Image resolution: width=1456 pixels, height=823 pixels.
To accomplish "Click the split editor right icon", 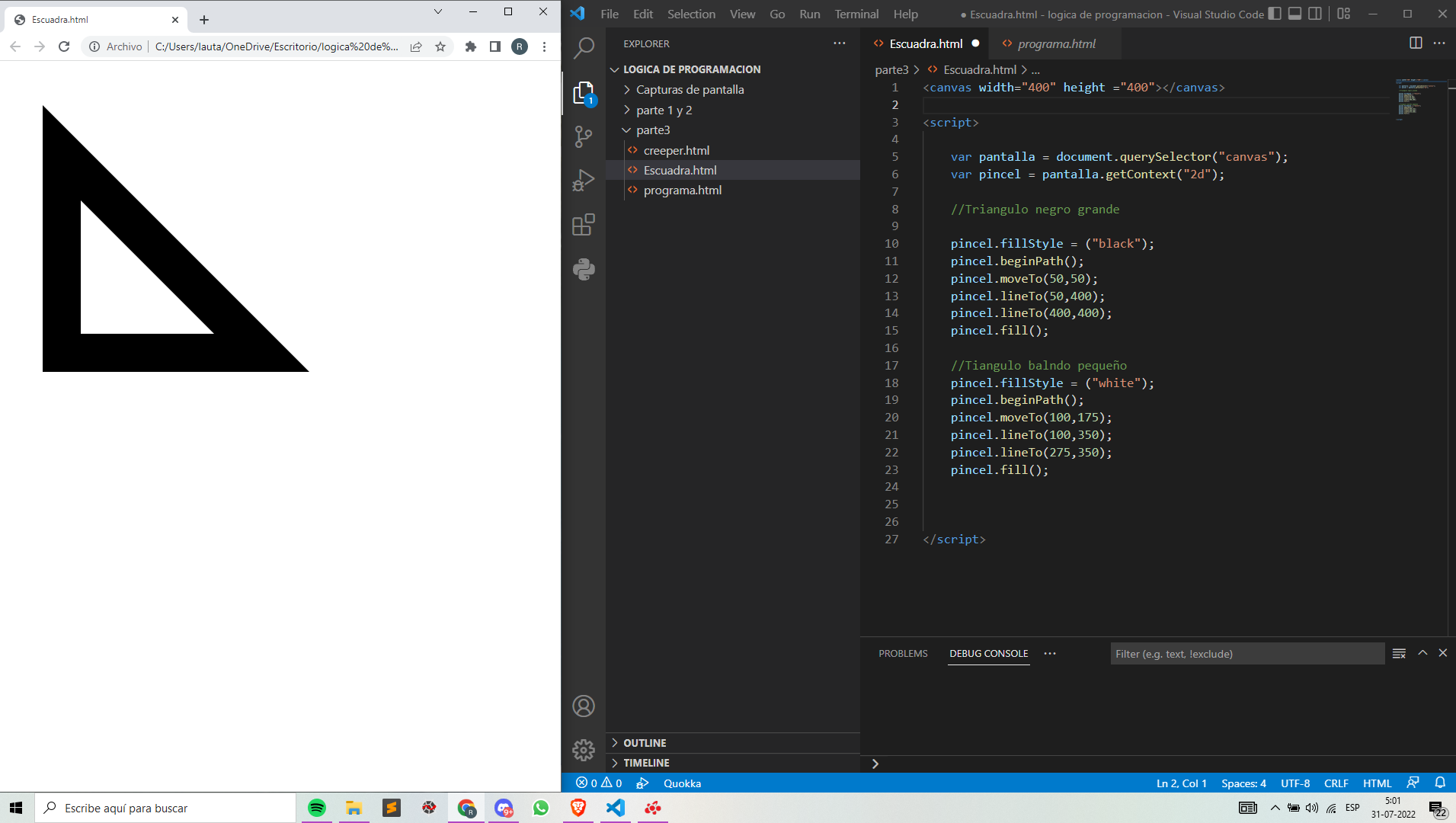I will 1416,43.
